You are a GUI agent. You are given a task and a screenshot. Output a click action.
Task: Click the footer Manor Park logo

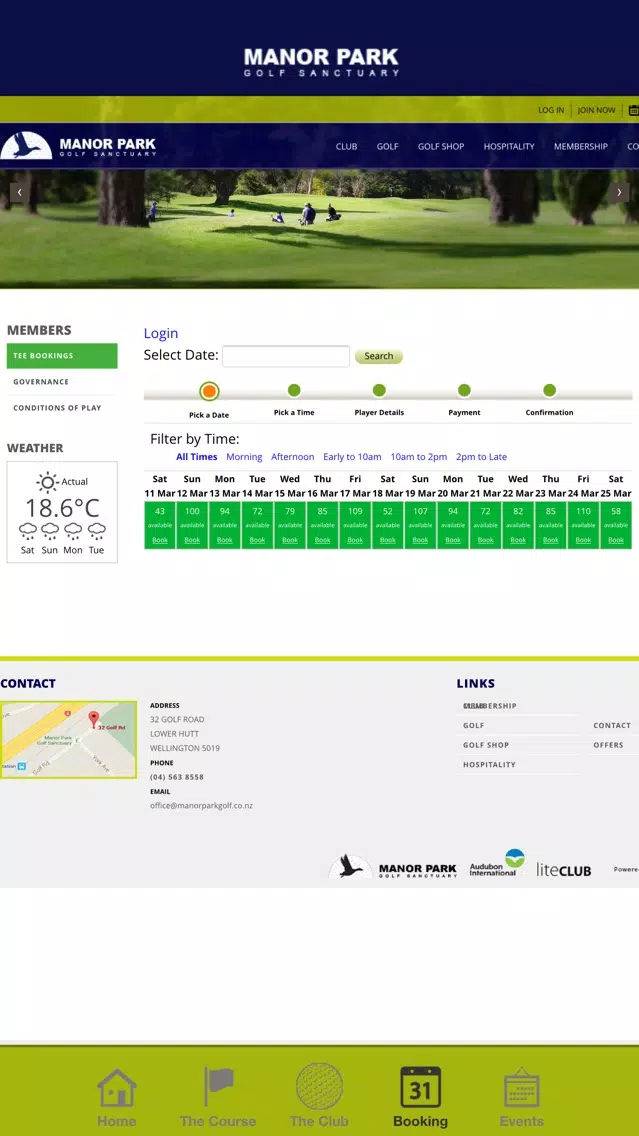coord(393,866)
